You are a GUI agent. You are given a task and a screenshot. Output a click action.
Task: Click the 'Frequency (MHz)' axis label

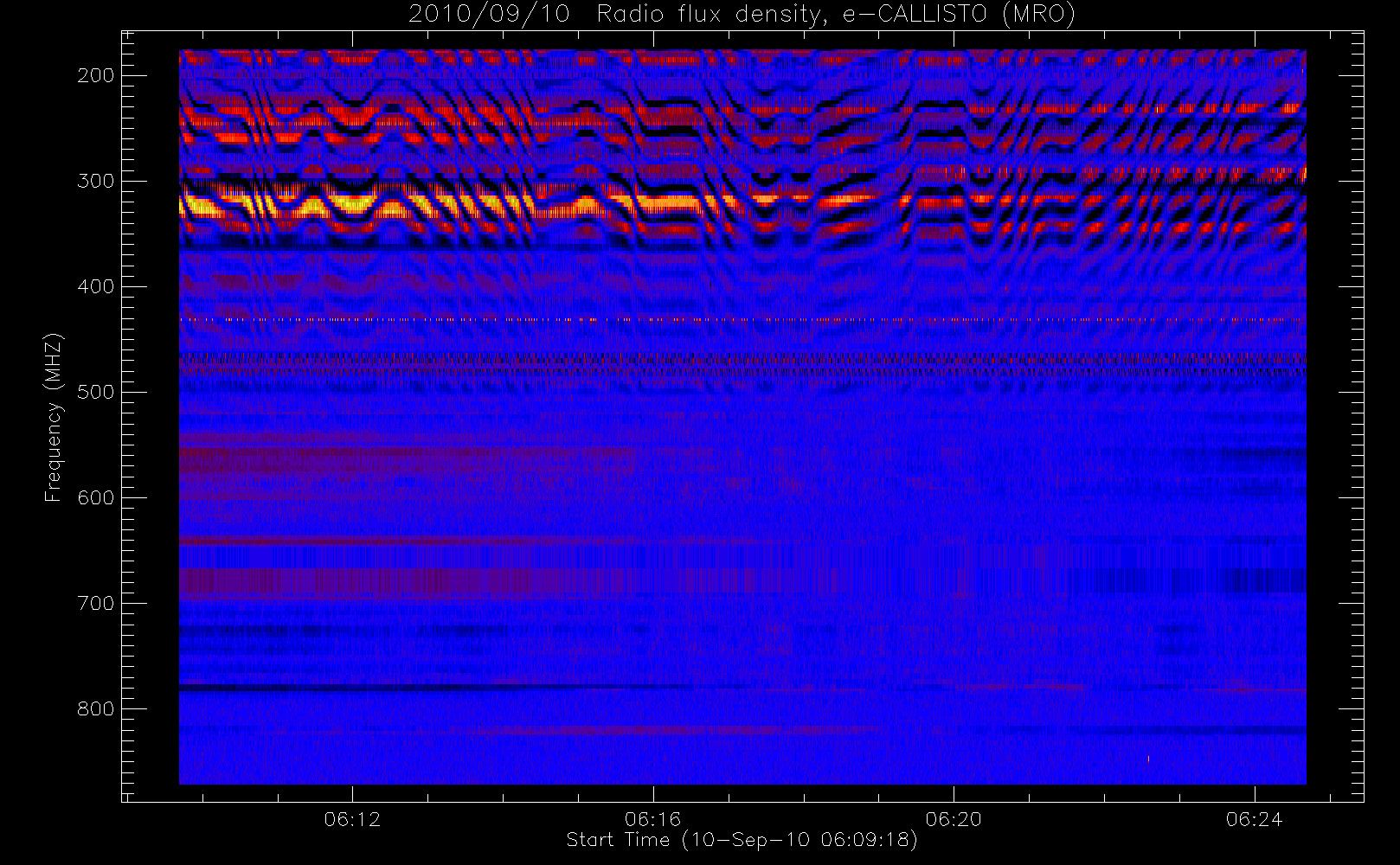54,417
